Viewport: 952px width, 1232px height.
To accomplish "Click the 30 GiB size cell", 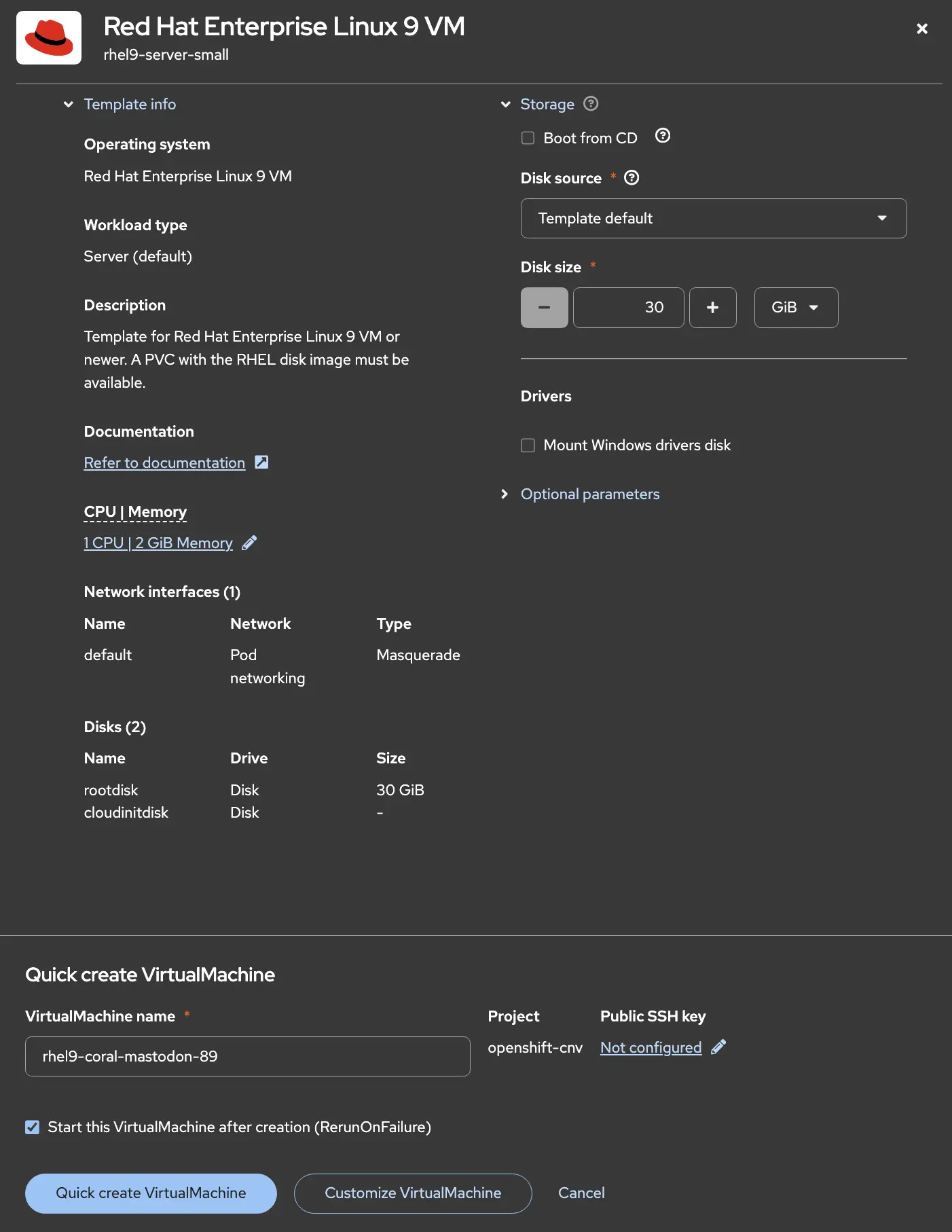I will coord(400,790).
